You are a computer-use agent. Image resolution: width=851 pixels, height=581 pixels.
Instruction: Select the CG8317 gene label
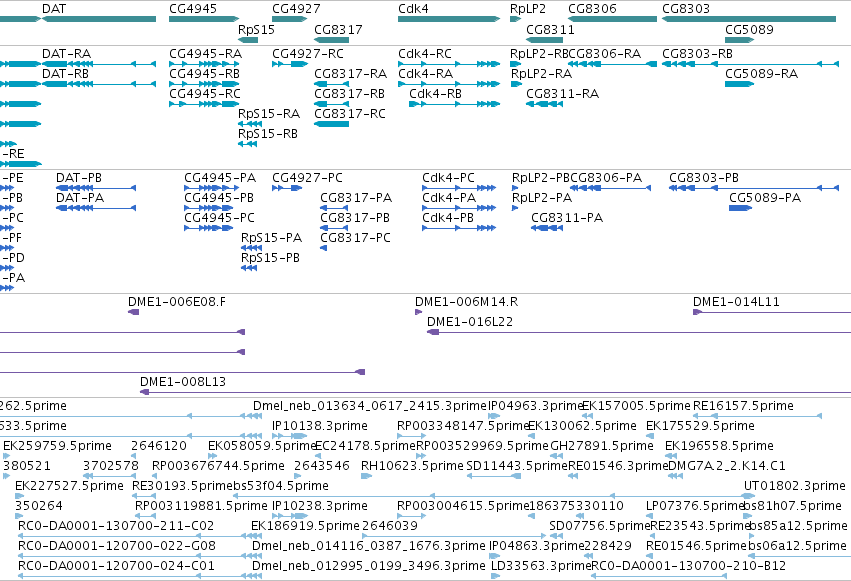coord(338,29)
